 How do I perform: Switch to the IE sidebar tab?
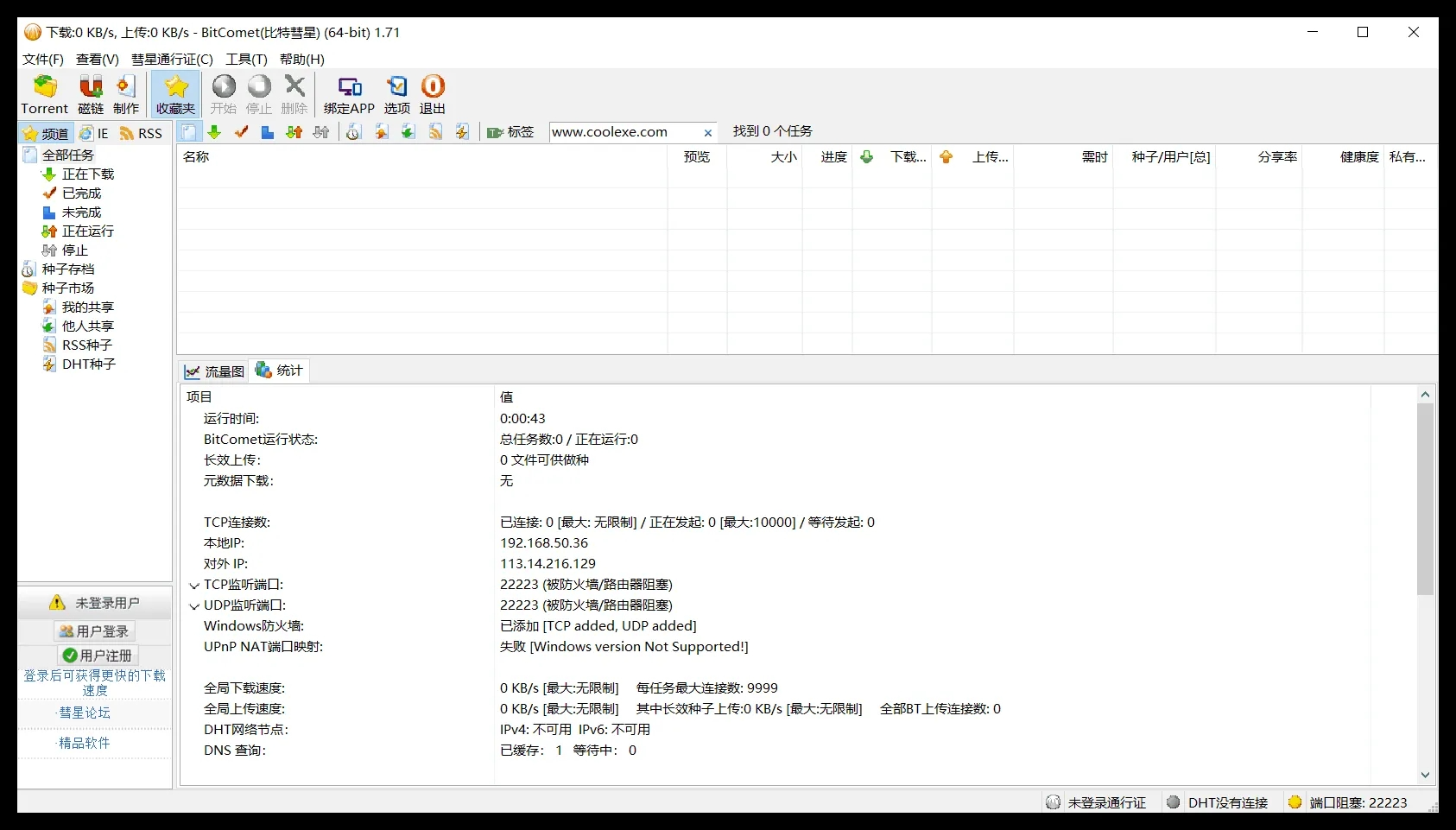[94, 133]
